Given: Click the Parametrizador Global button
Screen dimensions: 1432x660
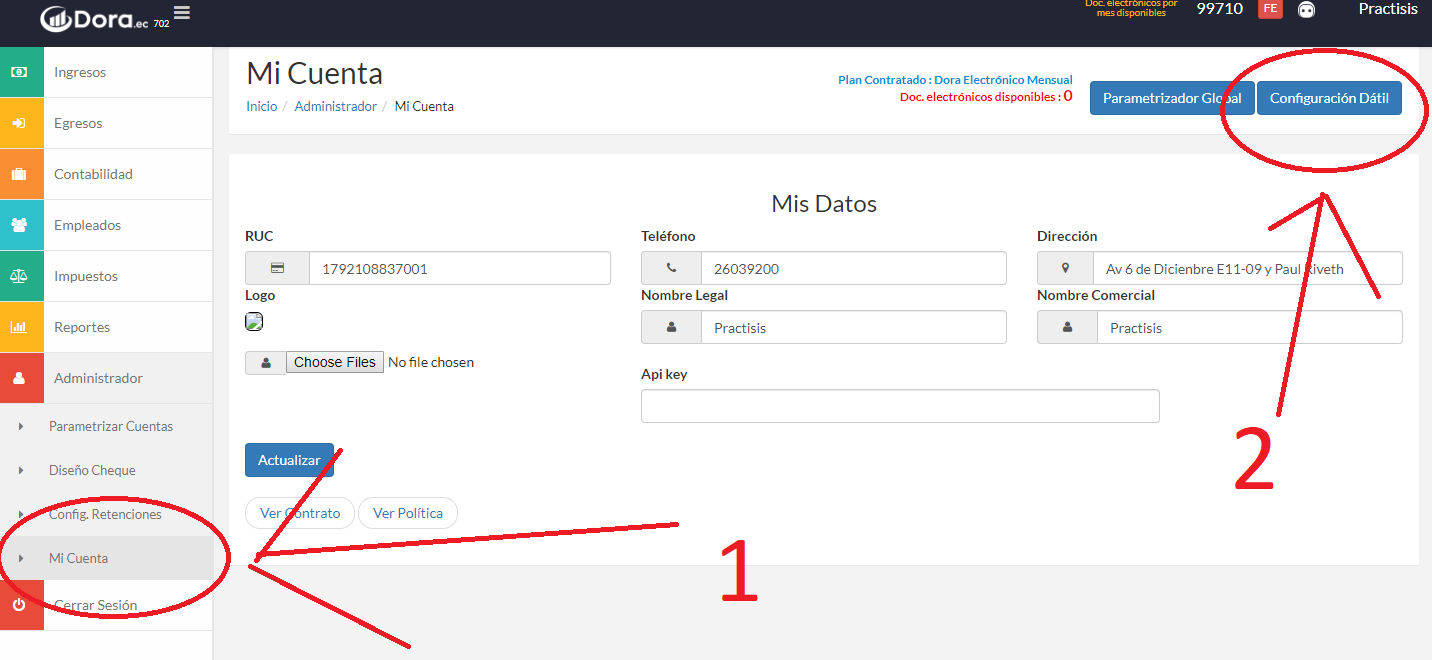Looking at the screenshot, I should pyautogui.click(x=1171, y=98).
